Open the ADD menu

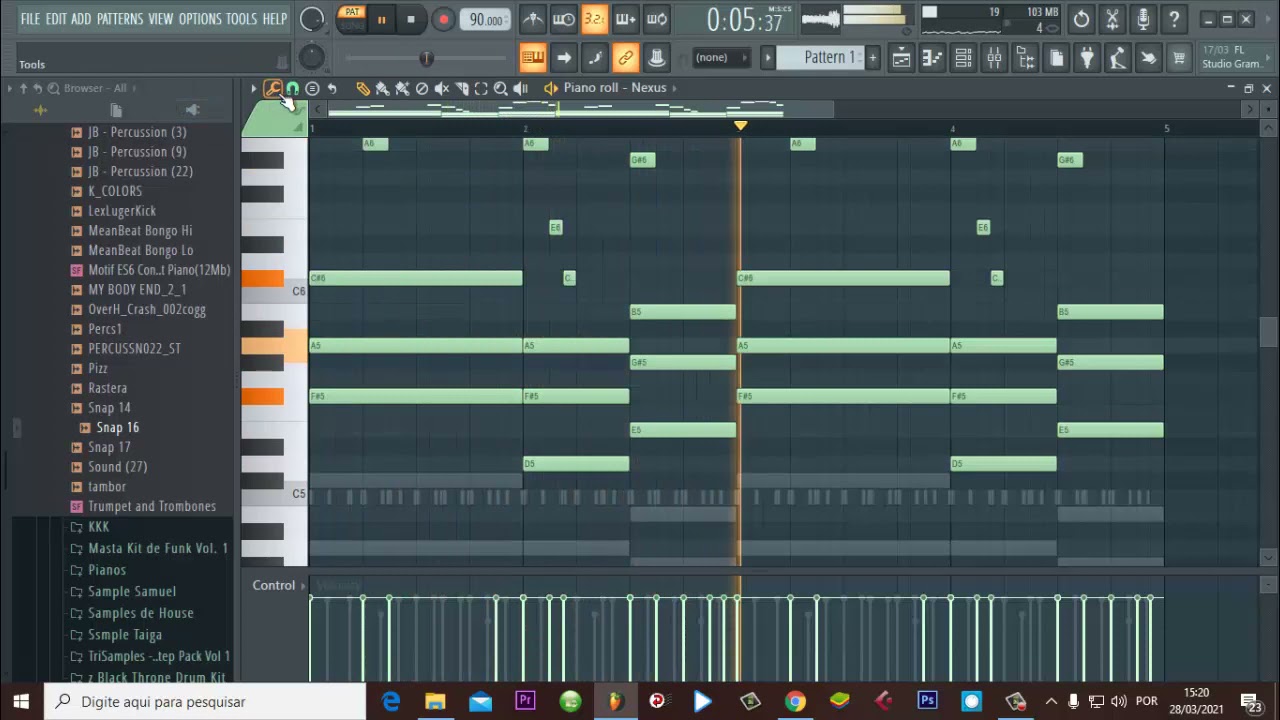click(81, 19)
